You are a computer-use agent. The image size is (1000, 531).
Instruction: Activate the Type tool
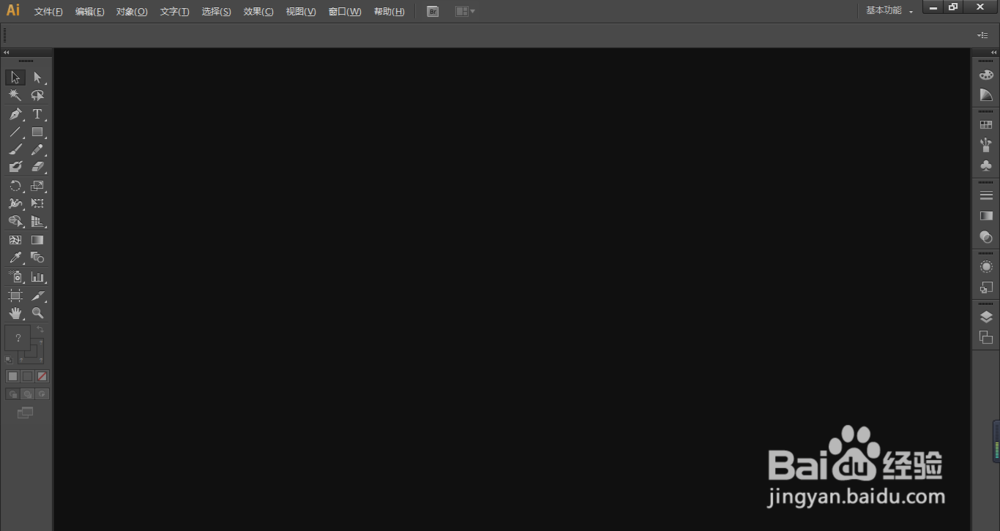click(38, 114)
